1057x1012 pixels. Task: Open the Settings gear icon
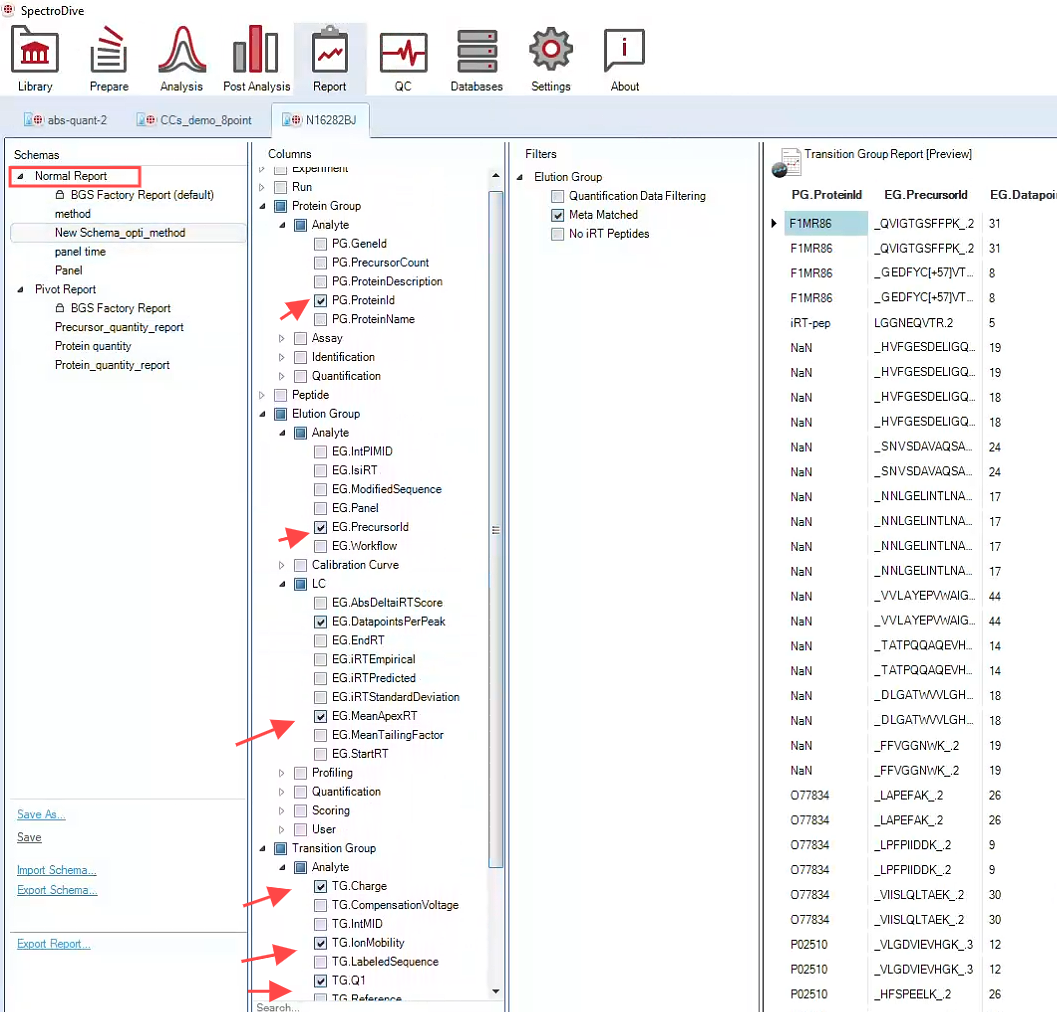click(551, 50)
